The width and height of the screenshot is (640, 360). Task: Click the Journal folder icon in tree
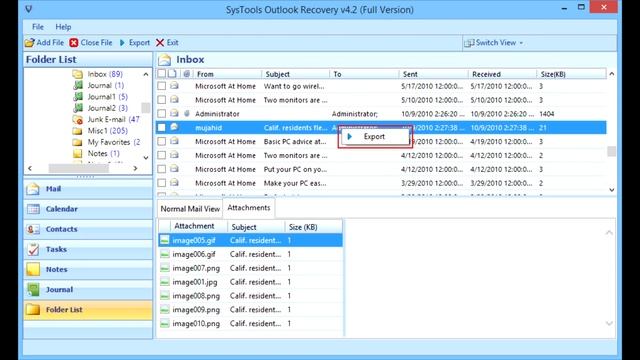pyautogui.click(x=78, y=85)
